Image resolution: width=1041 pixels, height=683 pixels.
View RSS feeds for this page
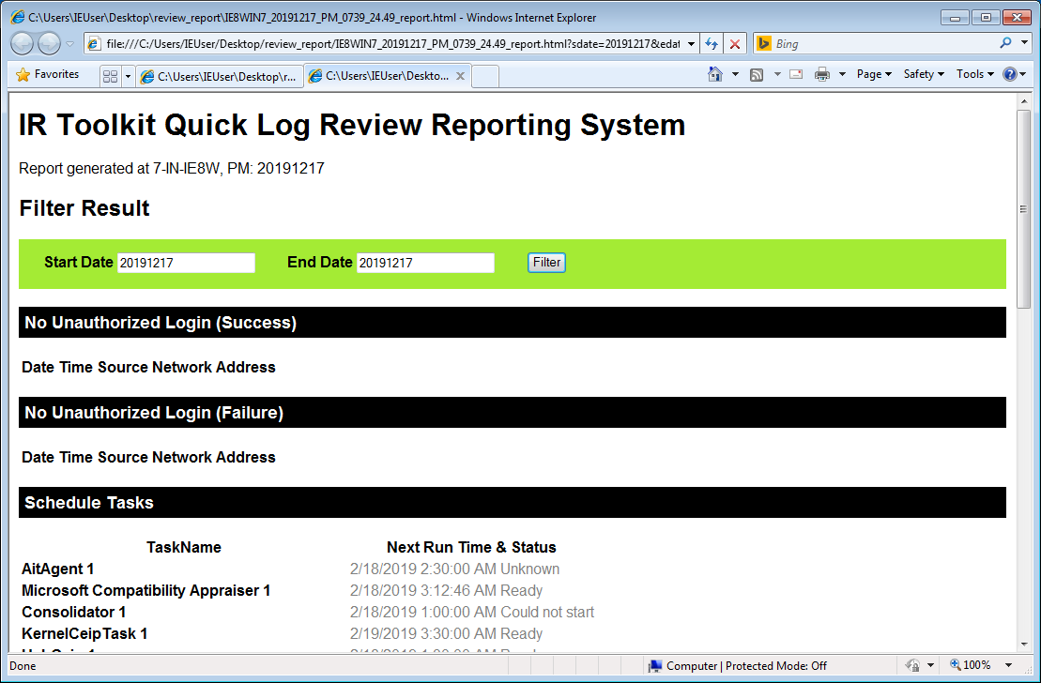click(757, 74)
